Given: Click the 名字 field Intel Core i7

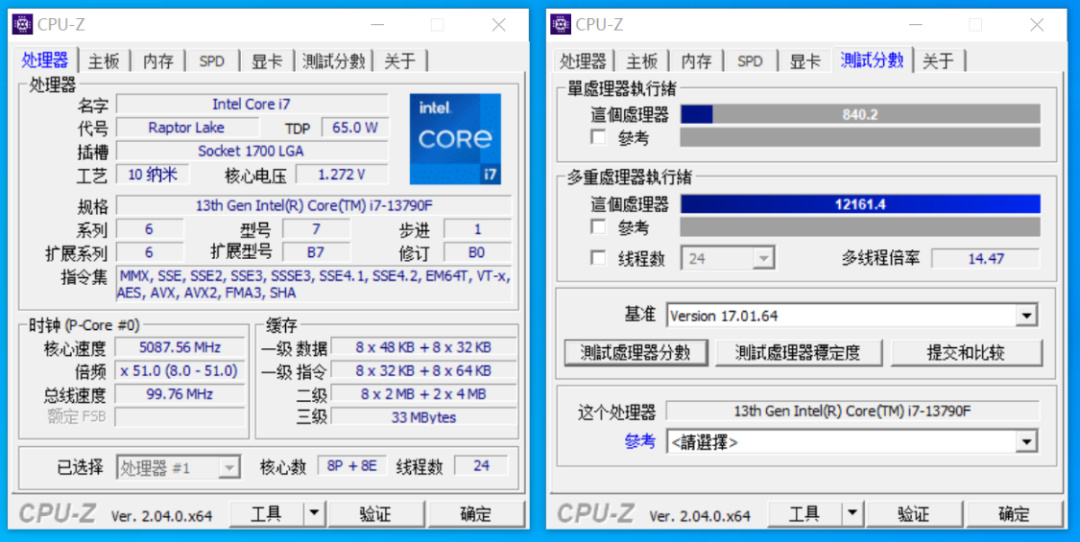Looking at the screenshot, I should click(251, 104).
